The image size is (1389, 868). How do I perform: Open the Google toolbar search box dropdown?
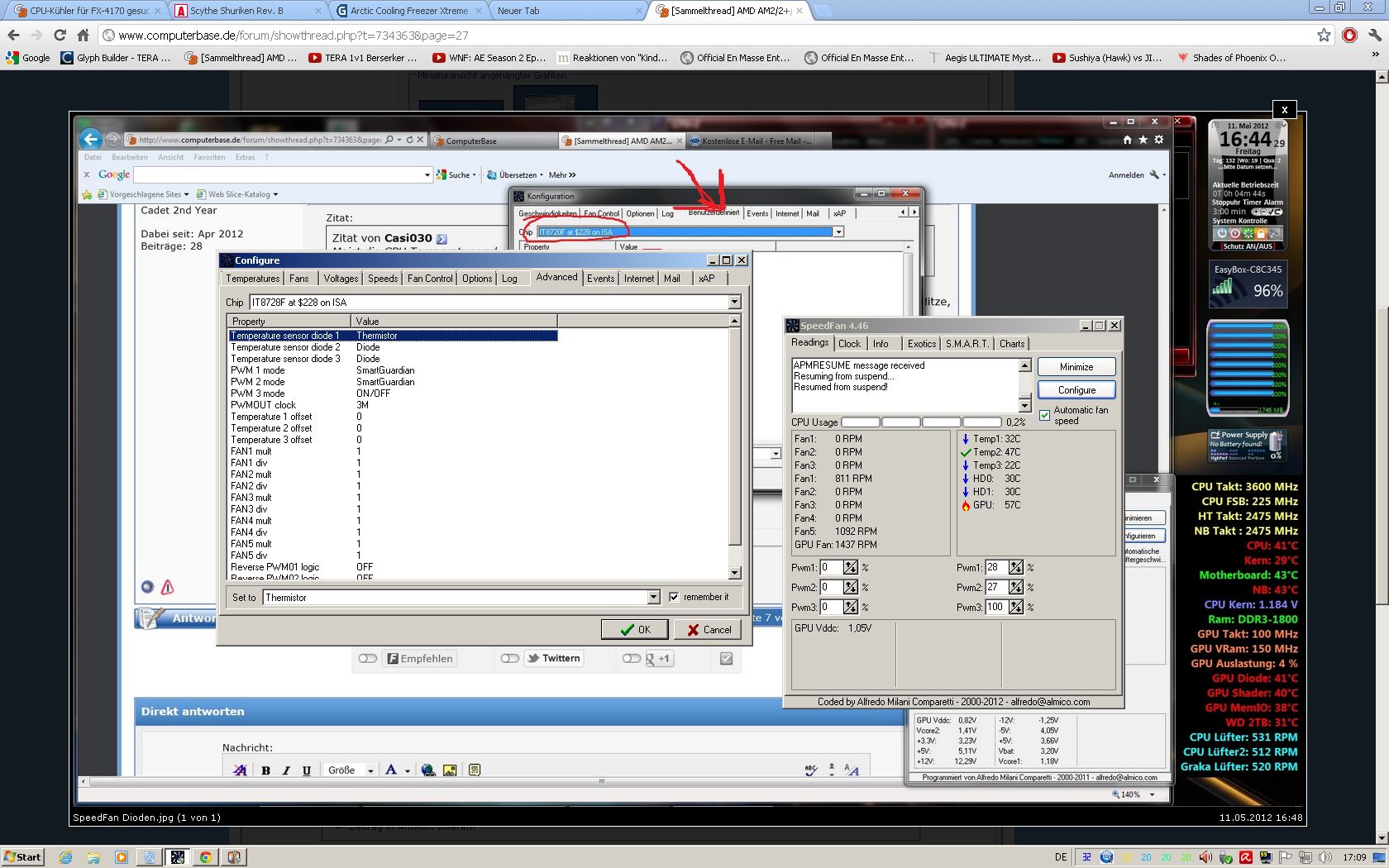427,175
